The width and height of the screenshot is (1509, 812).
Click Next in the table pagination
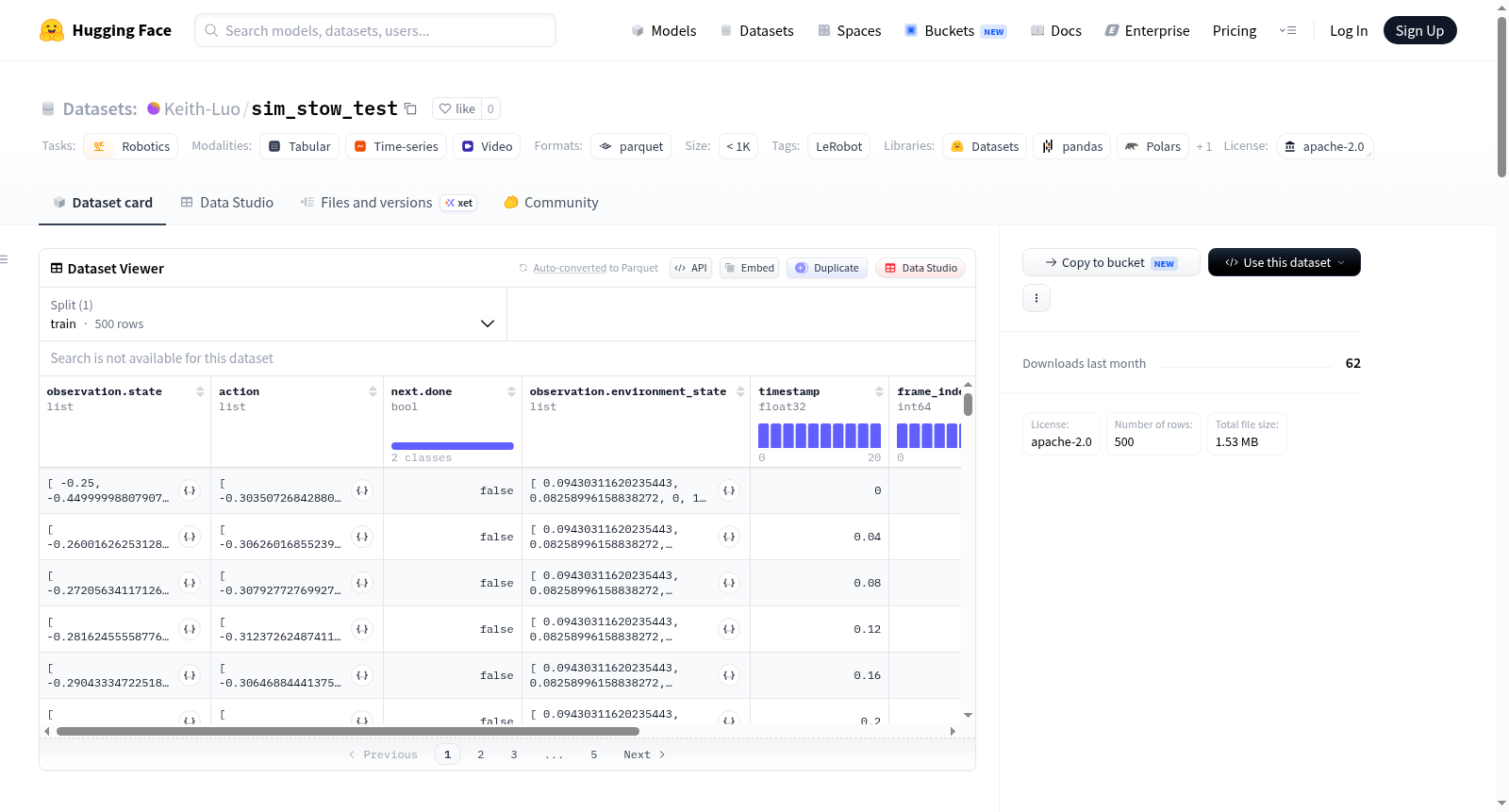644,754
